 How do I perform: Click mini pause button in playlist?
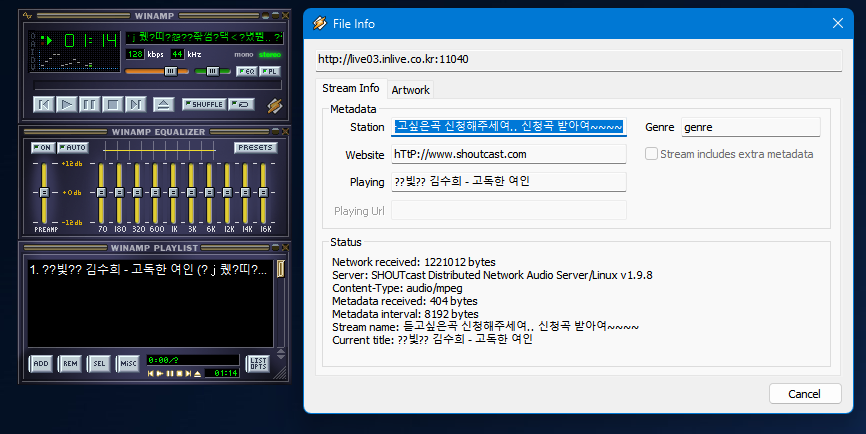(x=170, y=374)
